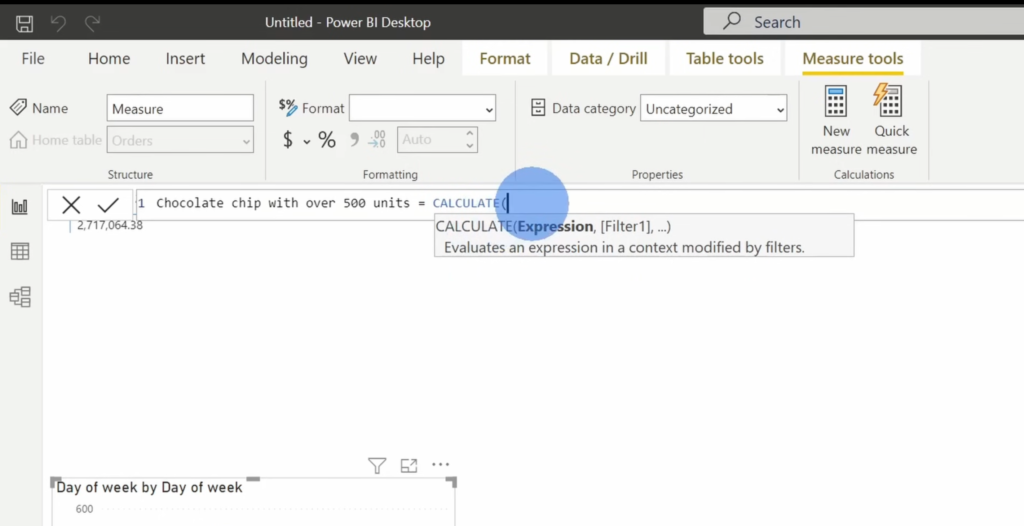This screenshot has width=1024, height=526.
Task: Click the search magnifier icon
Action: click(x=732, y=22)
